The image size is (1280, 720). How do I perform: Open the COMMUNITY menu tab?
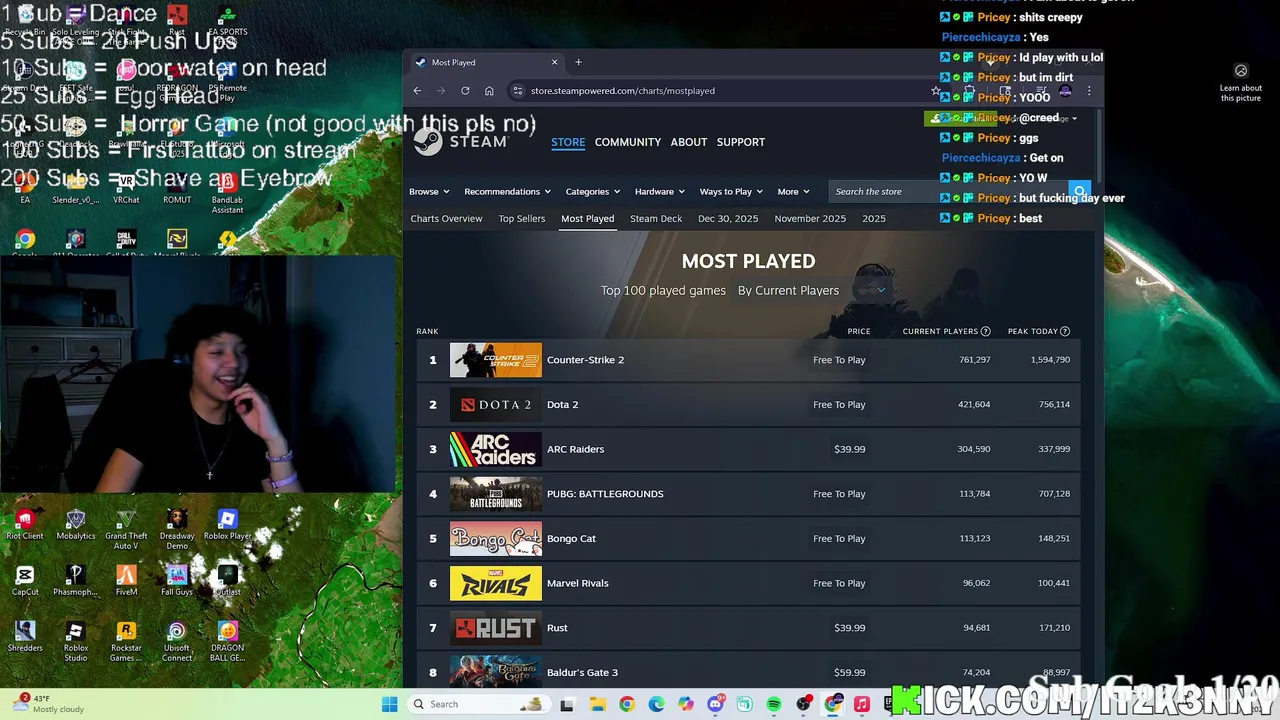tap(628, 142)
